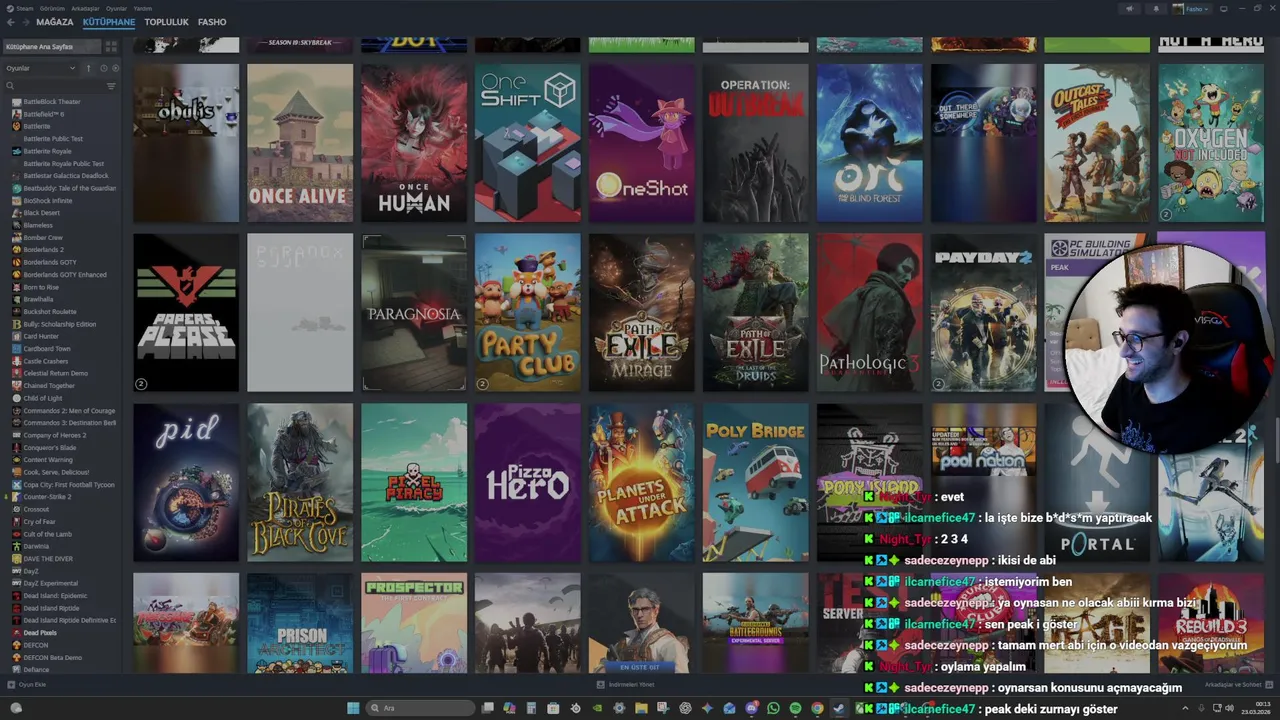This screenshot has height=720, width=1280.
Task: Open Google Chrome from the taskbar
Action: 817,708
